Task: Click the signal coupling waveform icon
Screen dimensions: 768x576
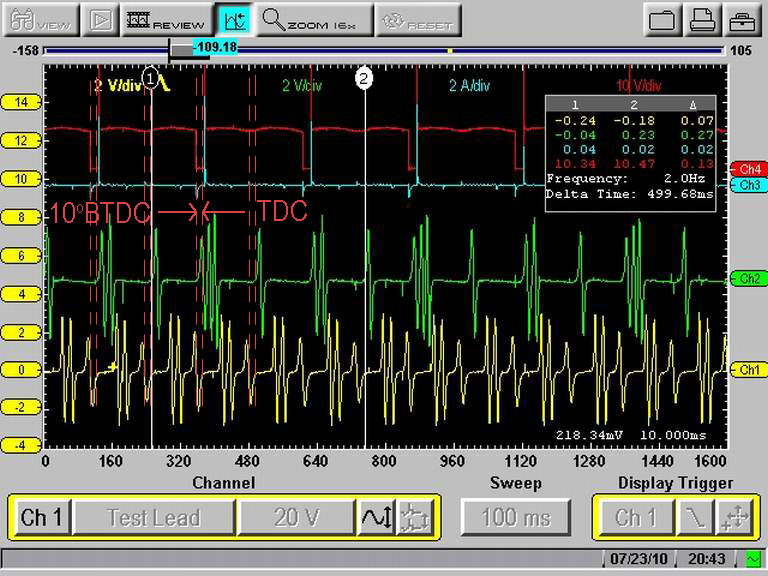Action: click(376, 517)
